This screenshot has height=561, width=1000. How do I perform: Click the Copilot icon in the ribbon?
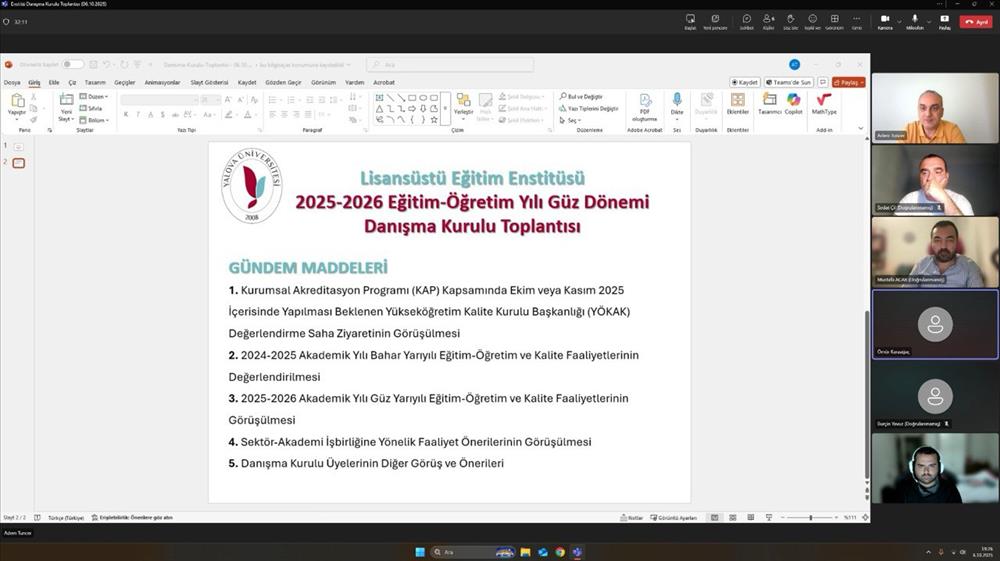click(793, 103)
